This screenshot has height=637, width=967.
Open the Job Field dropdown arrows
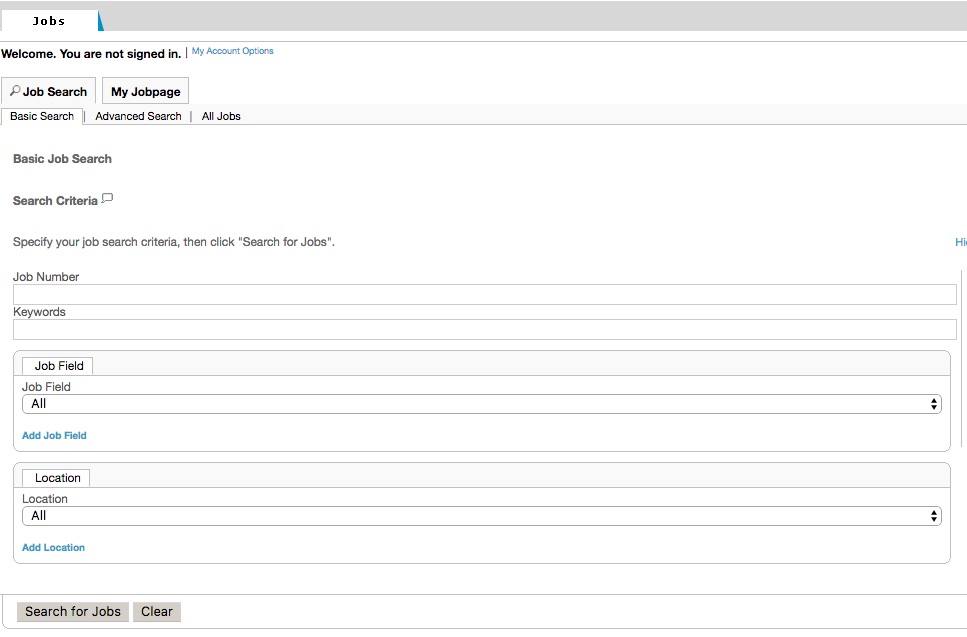click(934, 404)
